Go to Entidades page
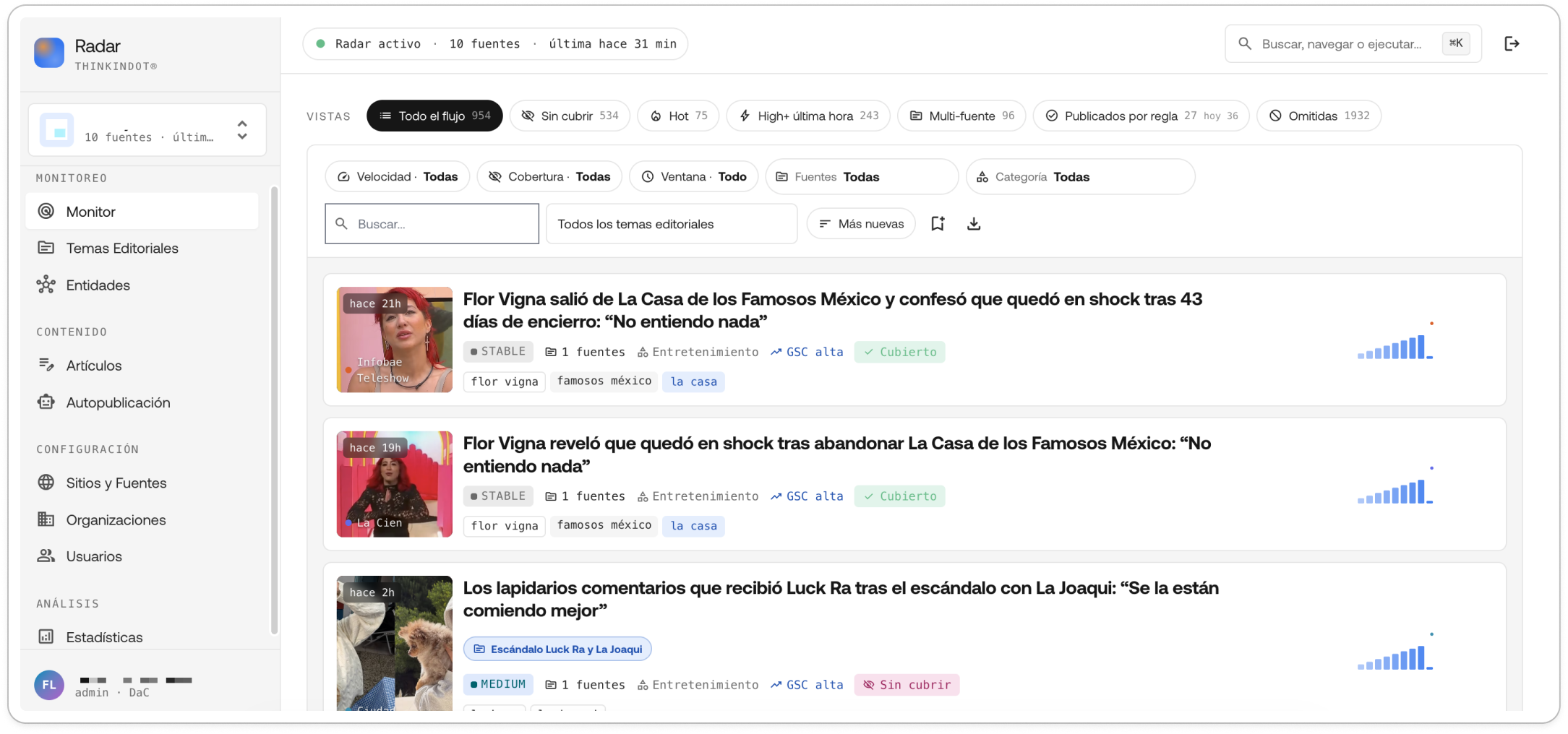 pos(142,285)
